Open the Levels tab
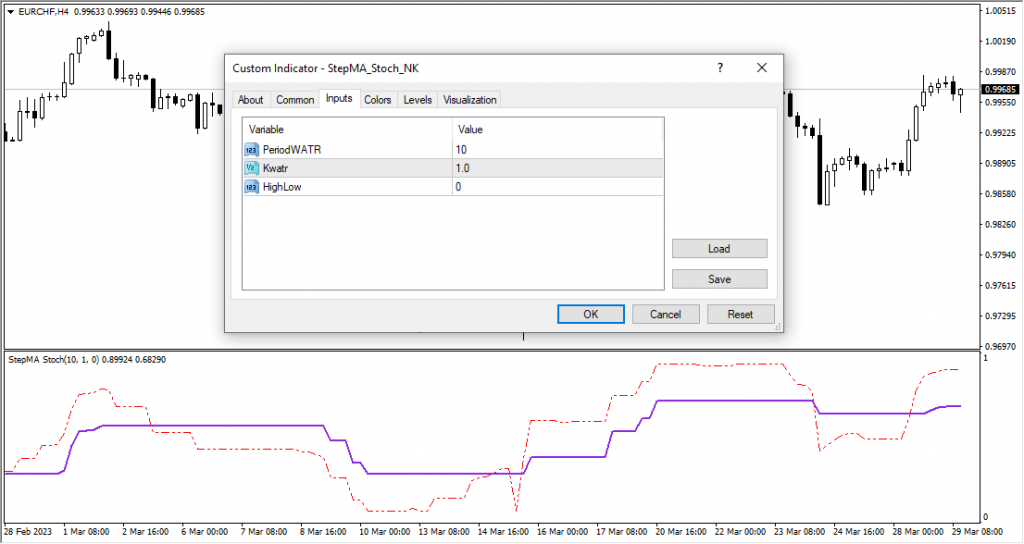The width and height of the screenshot is (1024, 544). pos(417,100)
